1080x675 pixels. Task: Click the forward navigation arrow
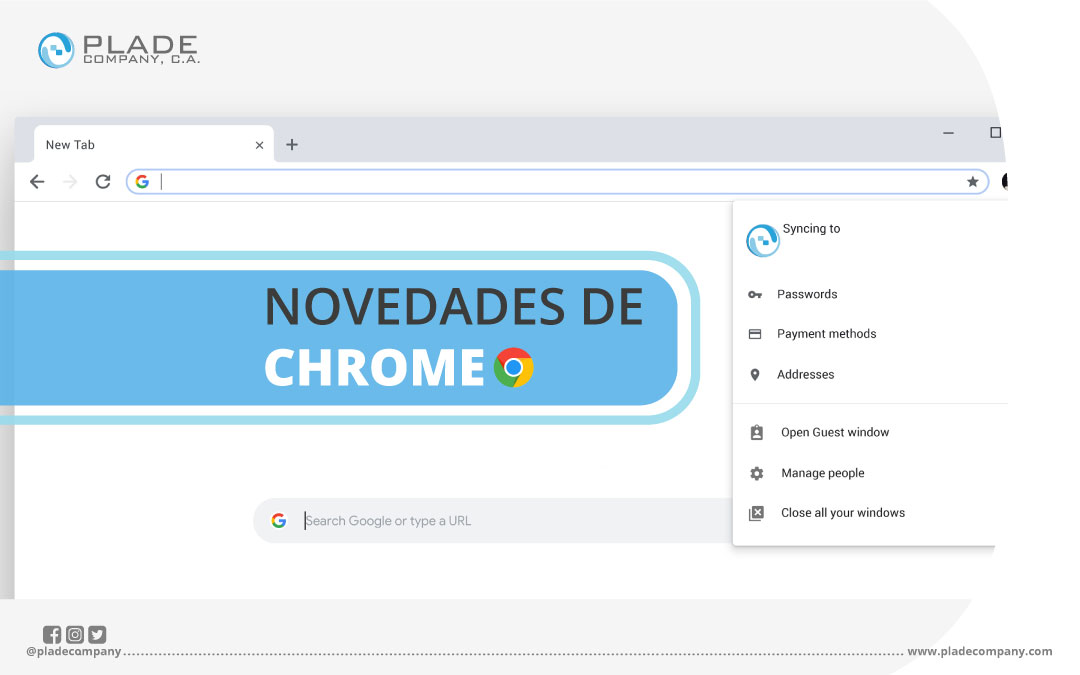click(70, 182)
